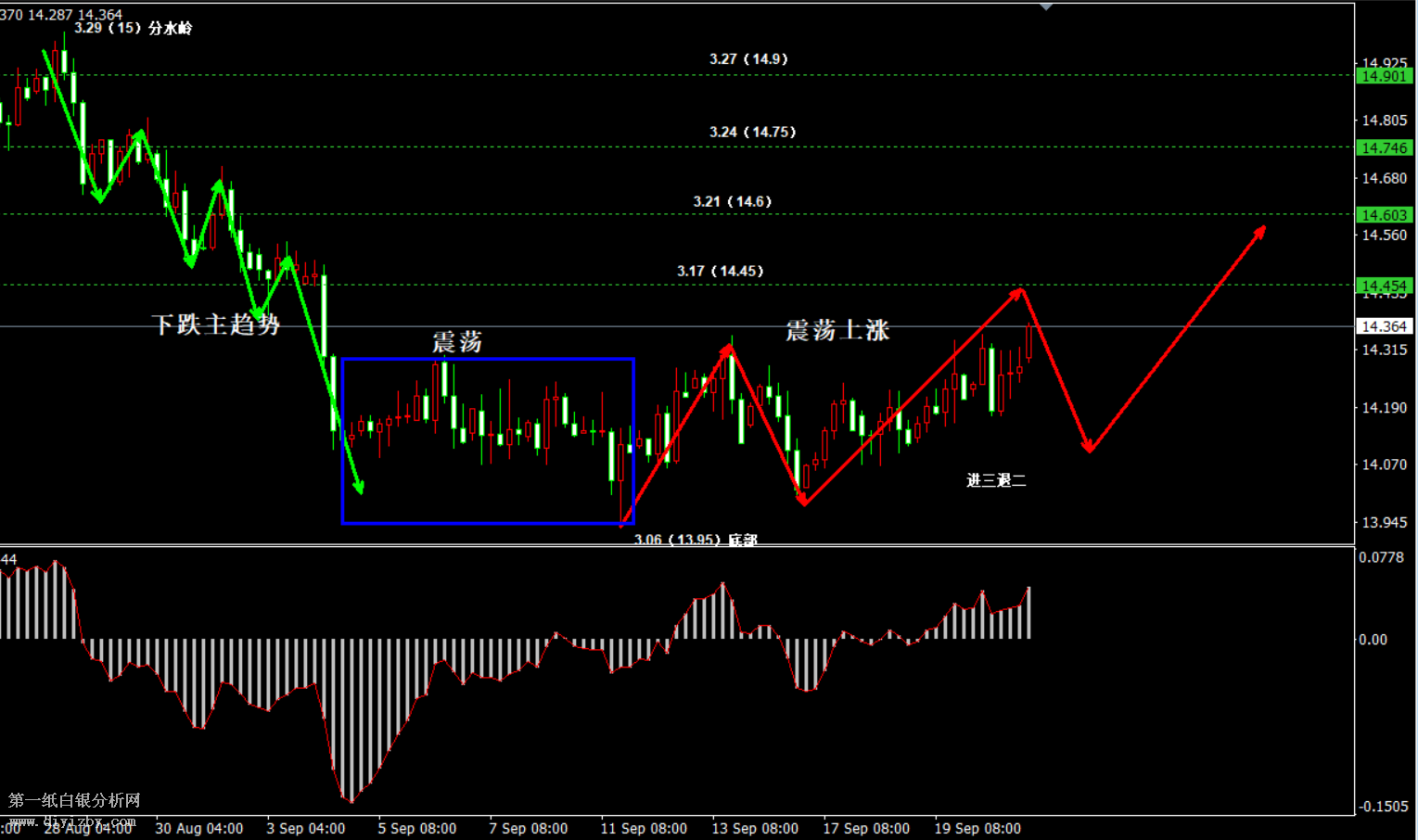Click the white 14.364 current price label
This screenshot has height=840, width=1418.
point(1383,326)
